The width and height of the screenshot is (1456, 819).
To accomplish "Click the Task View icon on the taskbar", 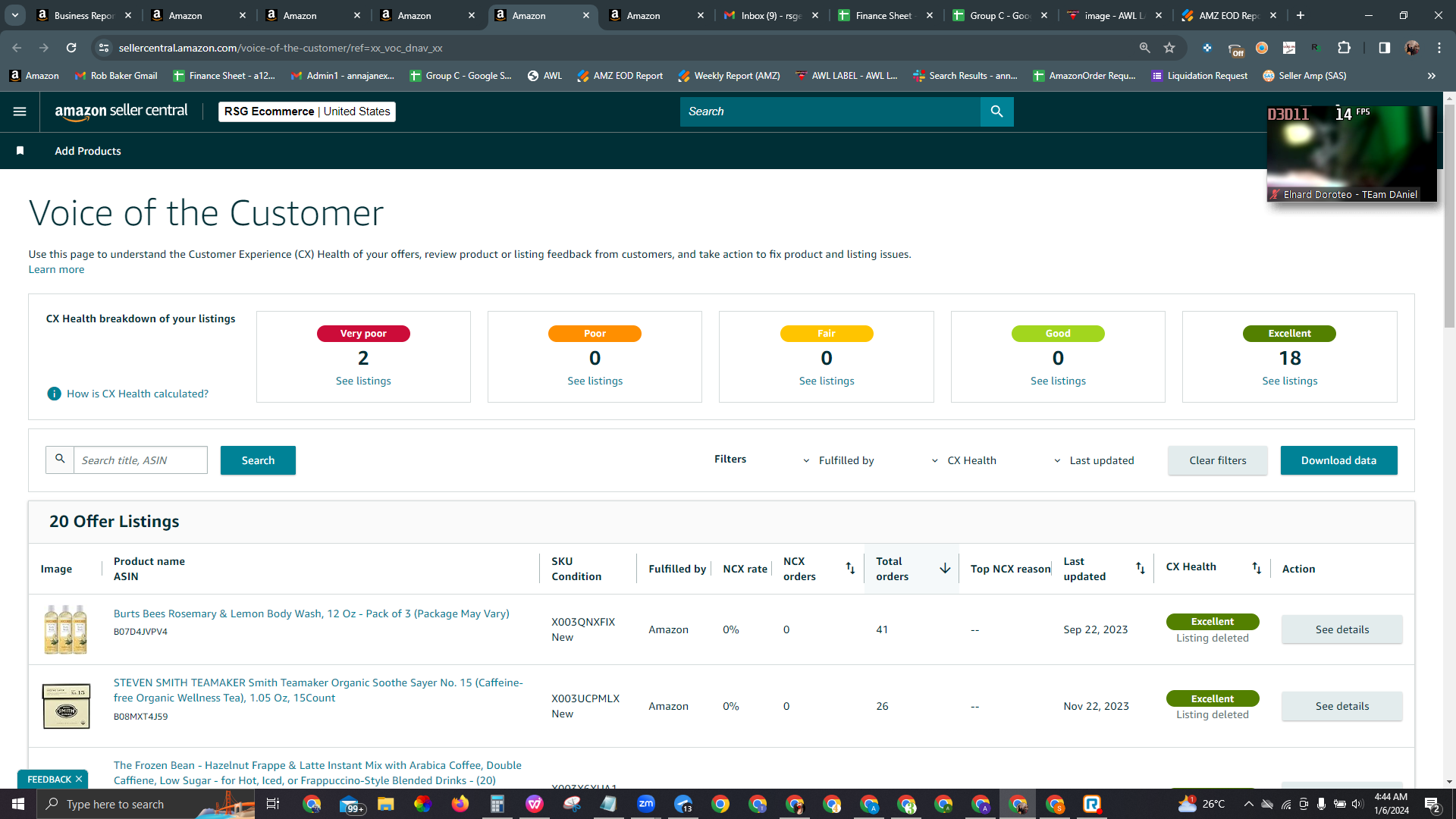I will (x=273, y=804).
